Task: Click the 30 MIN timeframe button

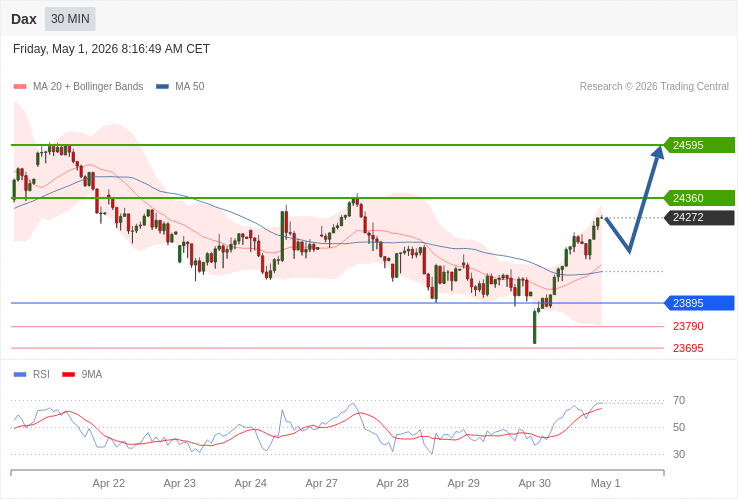Action: click(70, 19)
